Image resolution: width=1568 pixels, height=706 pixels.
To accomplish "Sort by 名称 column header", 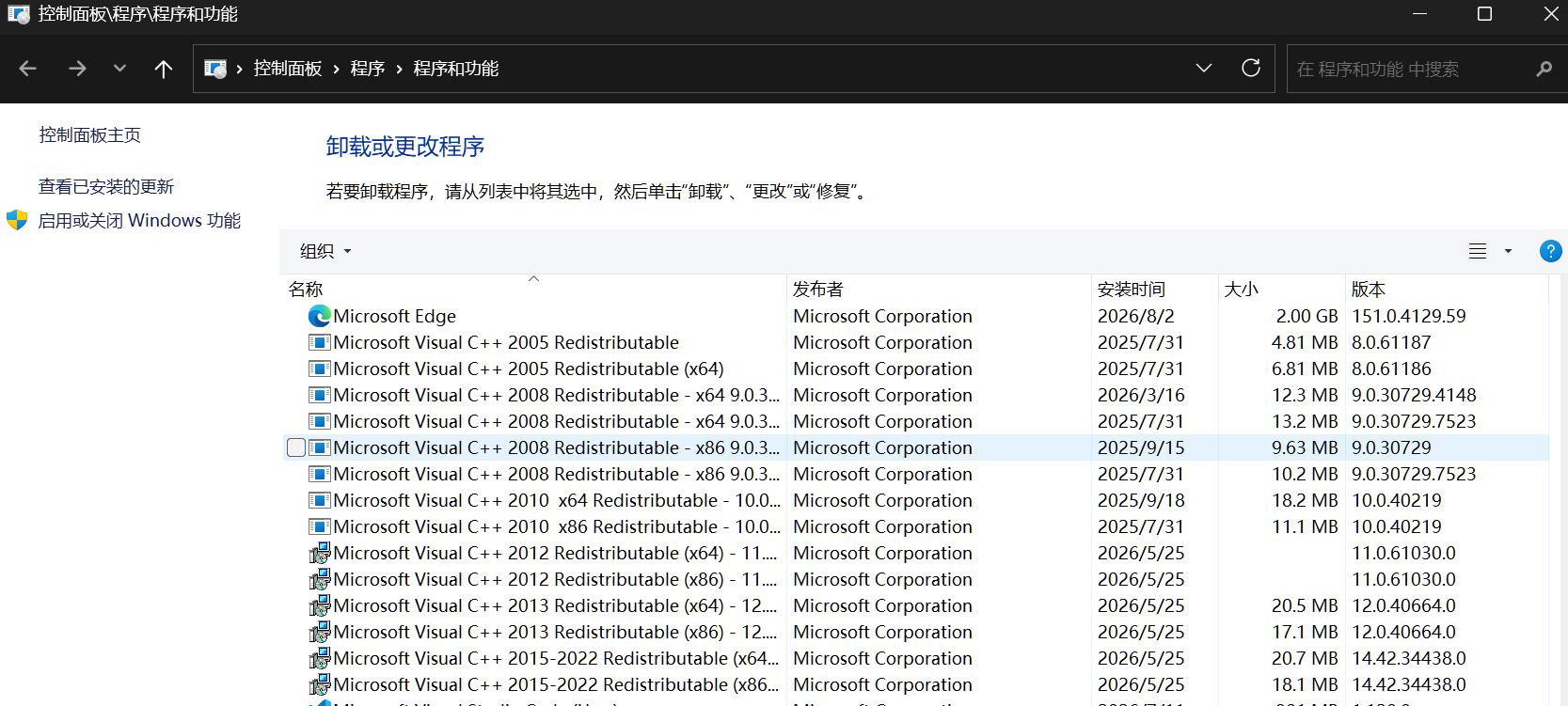I will coord(533,289).
